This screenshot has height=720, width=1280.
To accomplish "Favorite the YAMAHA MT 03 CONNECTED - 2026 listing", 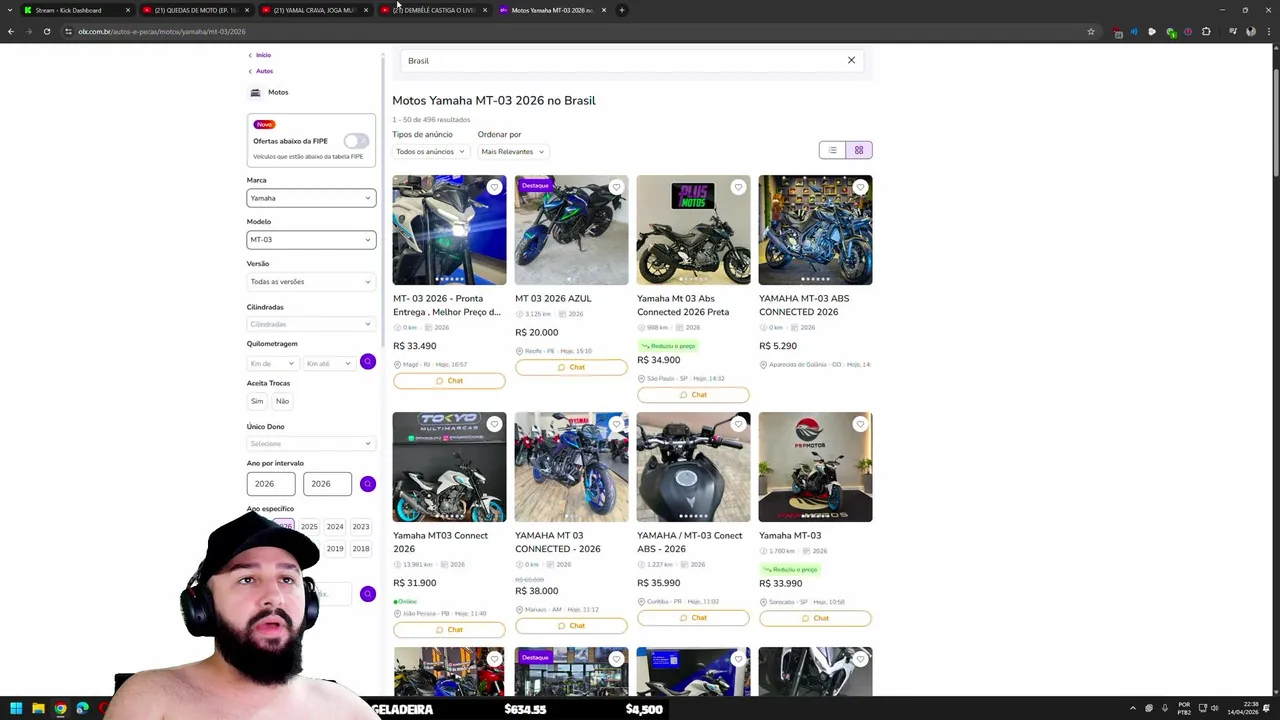I will [x=616, y=424].
